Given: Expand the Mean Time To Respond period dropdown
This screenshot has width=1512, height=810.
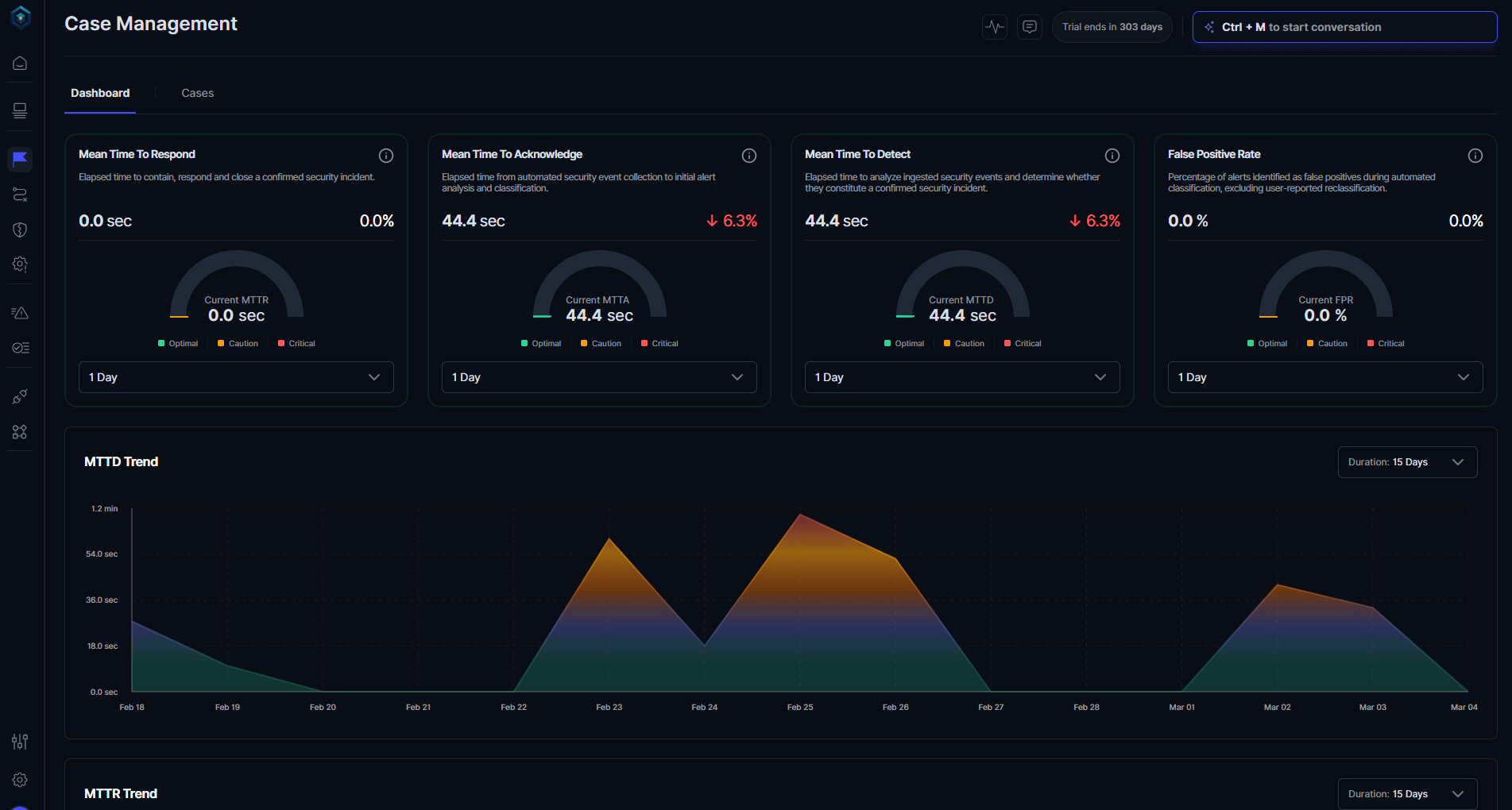Looking at the screenshot, I should (x=236, y=377).
